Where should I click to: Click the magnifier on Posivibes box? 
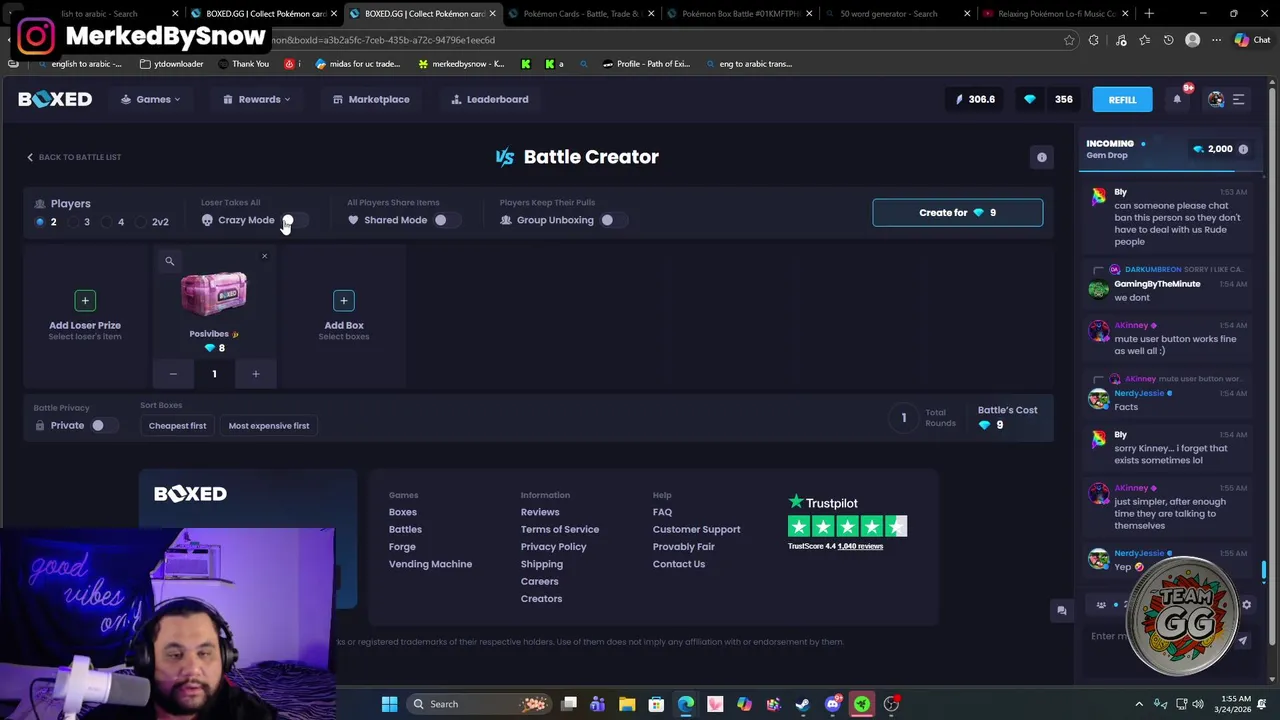point(169,261)
